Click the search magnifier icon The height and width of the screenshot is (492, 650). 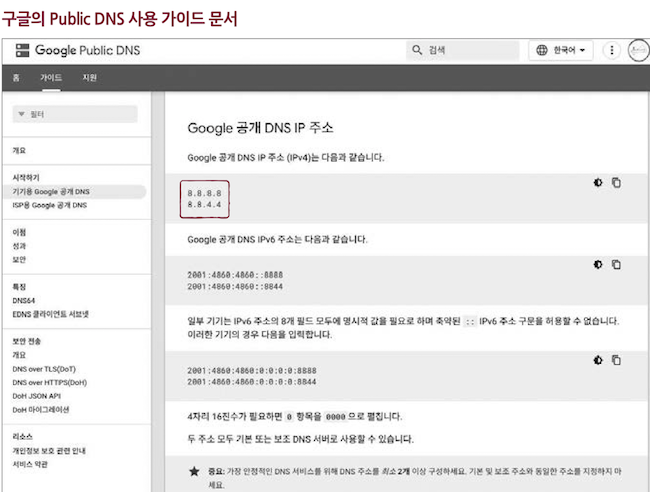417,50
